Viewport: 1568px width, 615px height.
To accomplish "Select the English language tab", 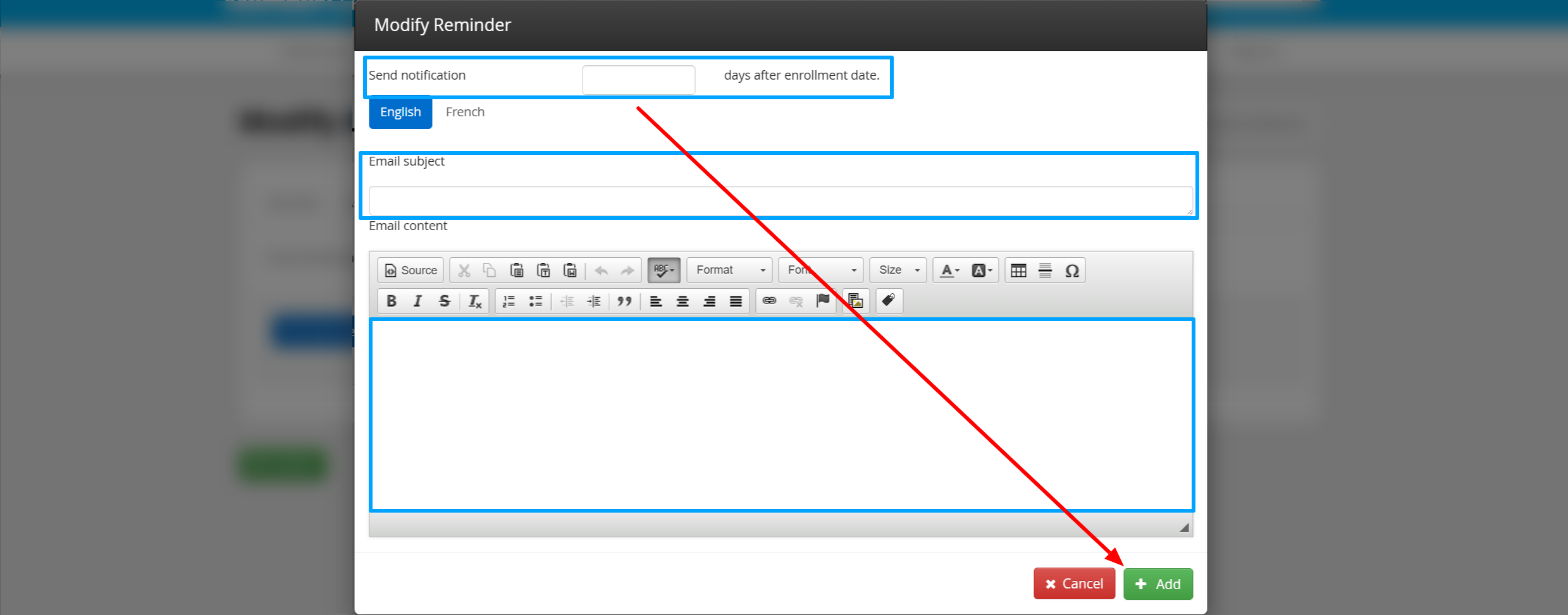I will [x=400, y=113].
